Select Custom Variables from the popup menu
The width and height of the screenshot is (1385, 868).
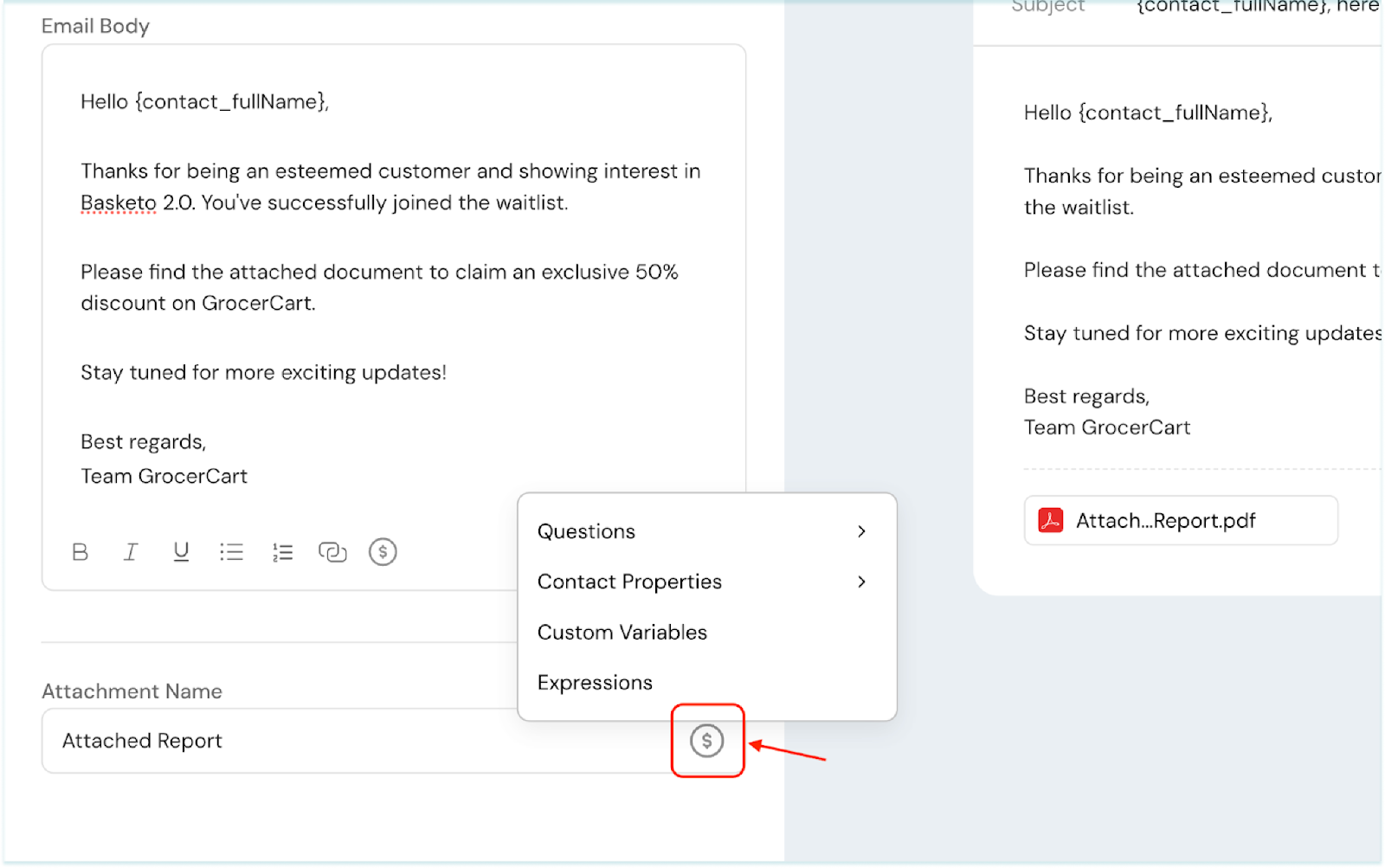[622, 633]
